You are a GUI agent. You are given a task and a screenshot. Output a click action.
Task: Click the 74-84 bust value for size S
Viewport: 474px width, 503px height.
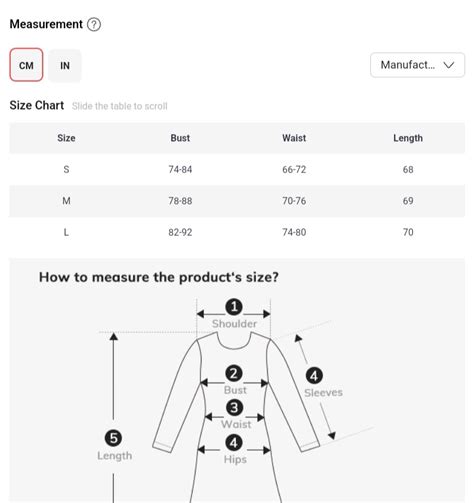180,169
